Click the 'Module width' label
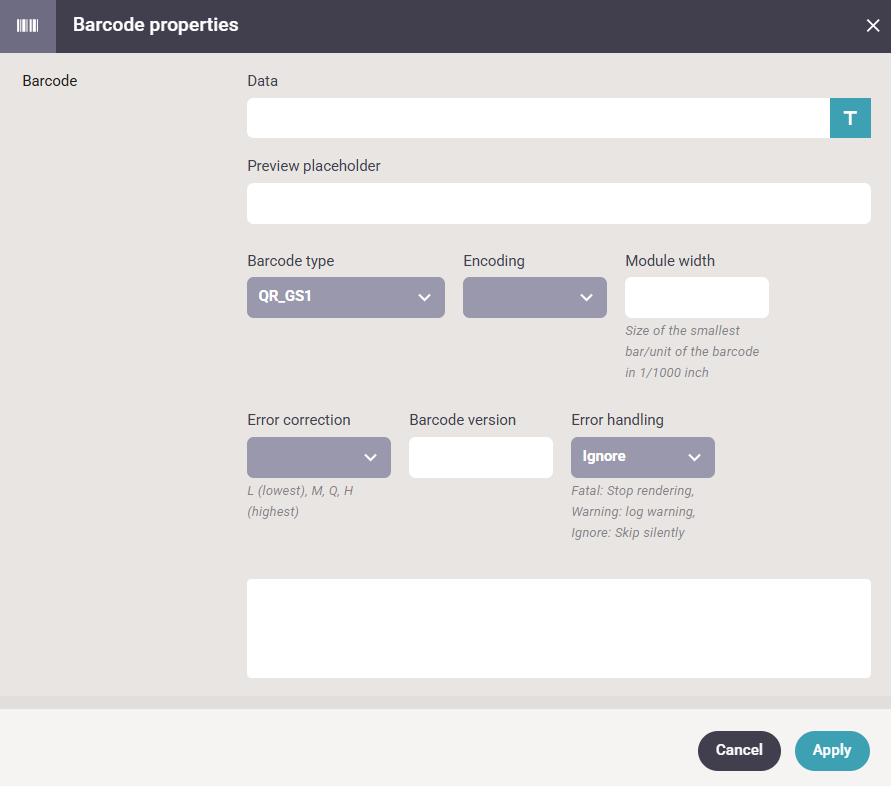 (x=670, y=261)
